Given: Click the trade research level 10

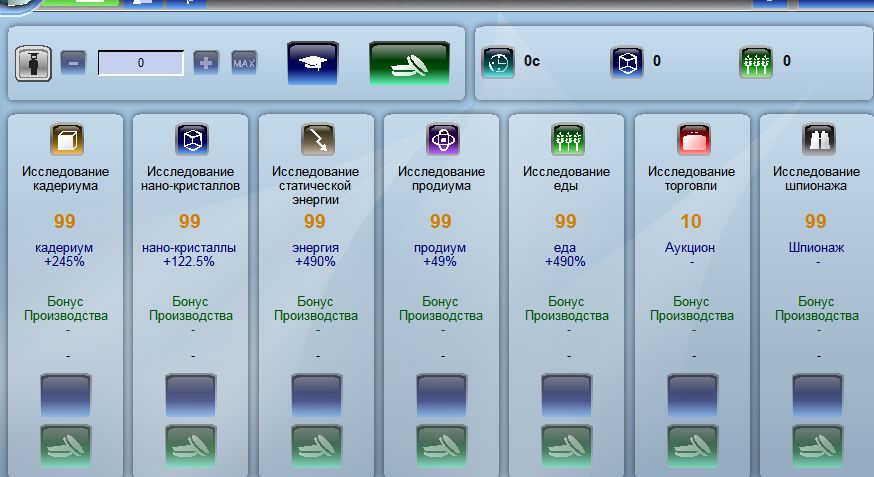Looking at the screenshot, I should (691, 221).
